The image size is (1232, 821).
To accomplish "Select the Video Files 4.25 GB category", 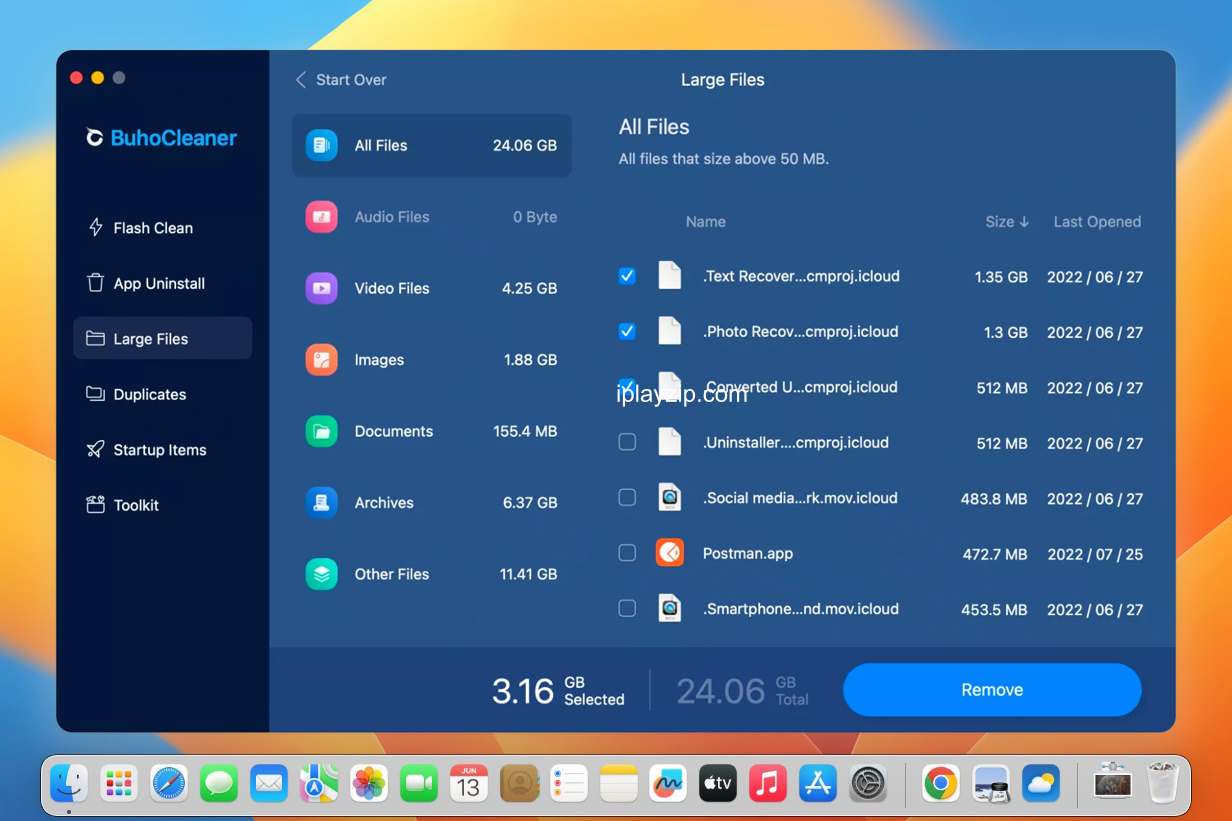I will click(432, 288).
